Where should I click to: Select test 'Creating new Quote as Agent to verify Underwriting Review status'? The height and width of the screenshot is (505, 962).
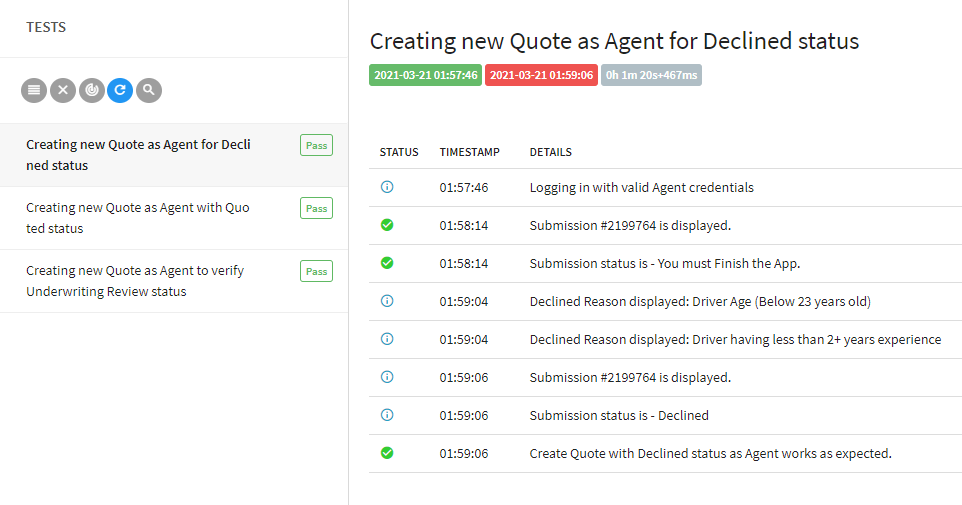click(x=174, y=281)
